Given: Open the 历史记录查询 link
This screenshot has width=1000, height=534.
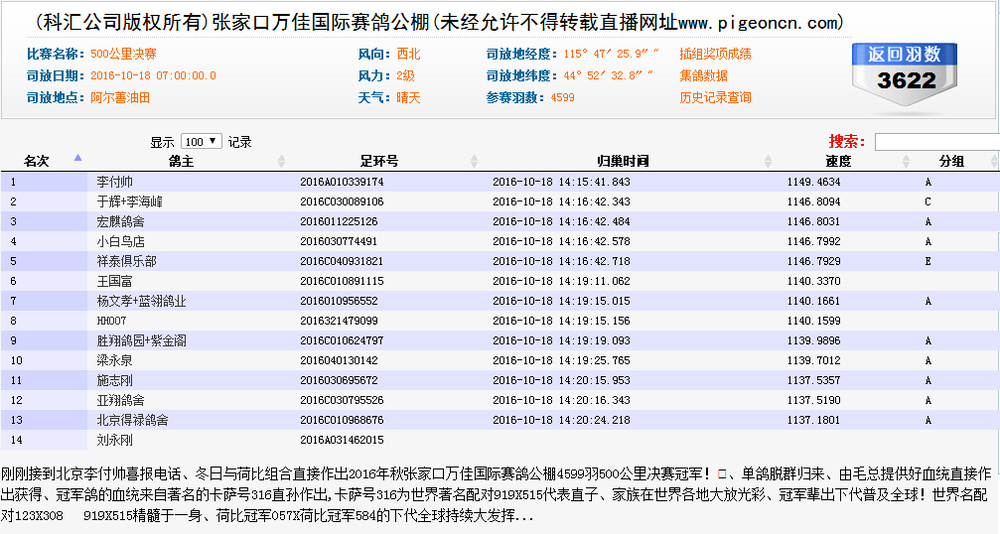Looking at the screenshot, I should [x=715, y=98].
